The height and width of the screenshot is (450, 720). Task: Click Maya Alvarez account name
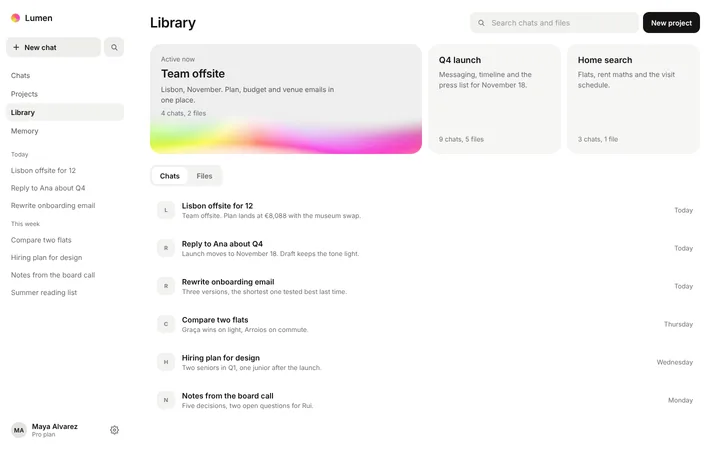[x=55, y=427]
